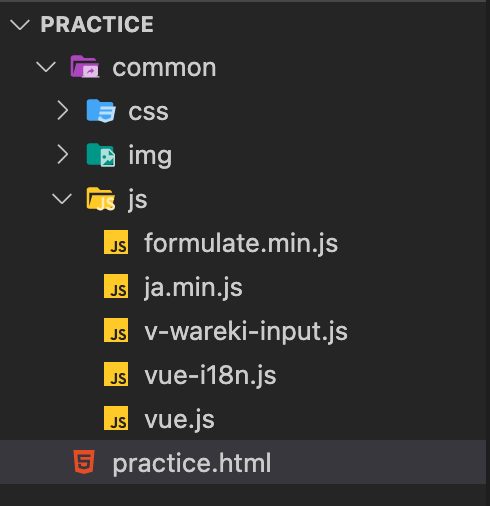This screenshot has height=506, width=490.
Task: Collapse the common folder chevron
Action: [x=46, y=67]
